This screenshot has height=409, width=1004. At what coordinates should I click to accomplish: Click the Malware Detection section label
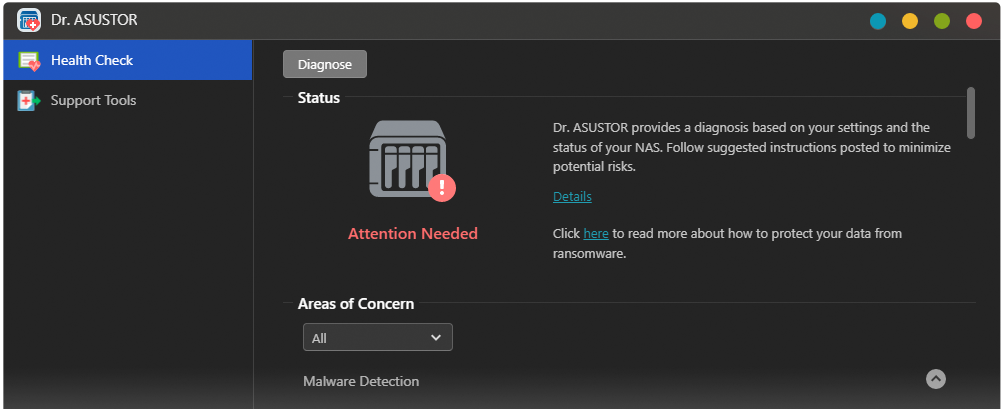(x=361, y=381)
